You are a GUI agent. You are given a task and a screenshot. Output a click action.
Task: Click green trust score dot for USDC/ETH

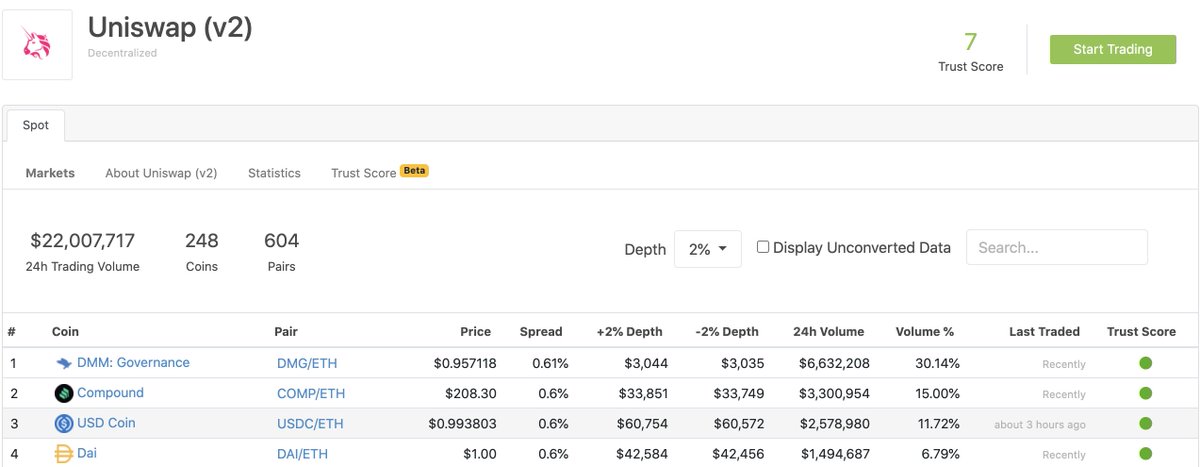point(1146,423)
